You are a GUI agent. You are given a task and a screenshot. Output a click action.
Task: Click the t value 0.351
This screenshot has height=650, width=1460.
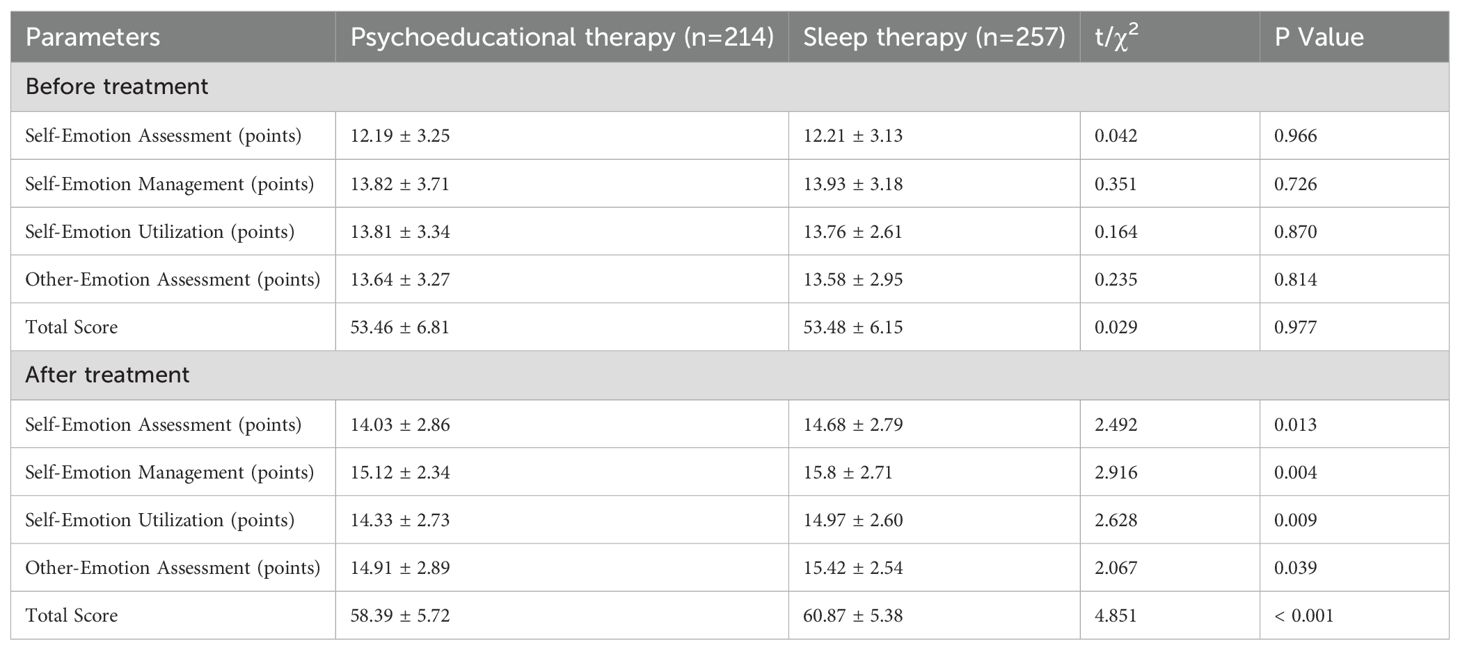click(1117, 184)
